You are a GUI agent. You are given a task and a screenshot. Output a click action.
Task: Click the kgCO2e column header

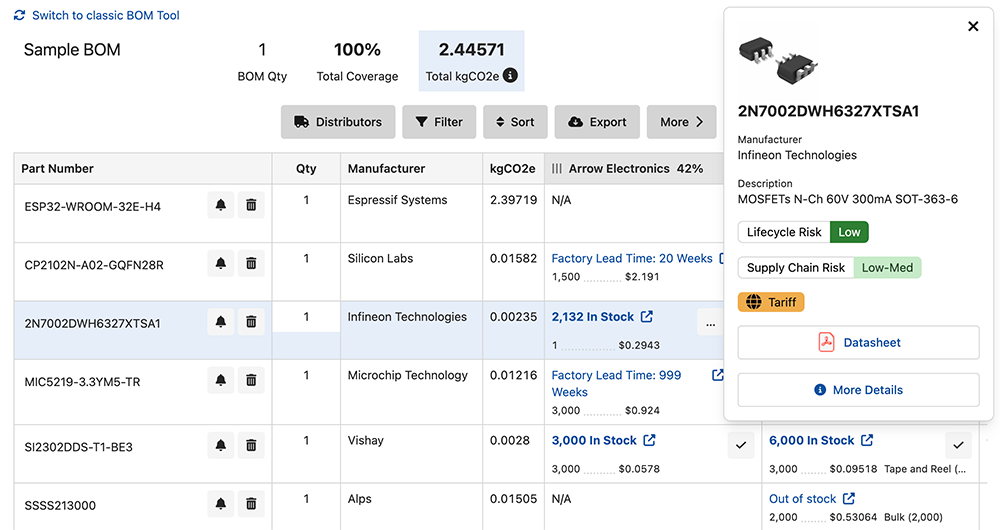pyautogui.click(x=512, y=168)
